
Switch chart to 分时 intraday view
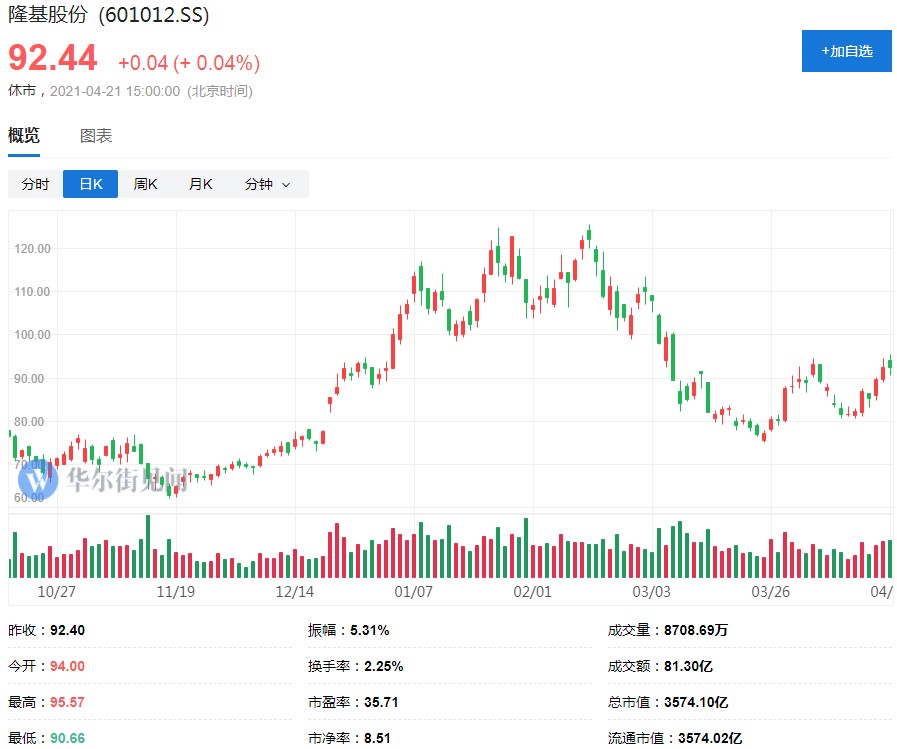(35, 184)
